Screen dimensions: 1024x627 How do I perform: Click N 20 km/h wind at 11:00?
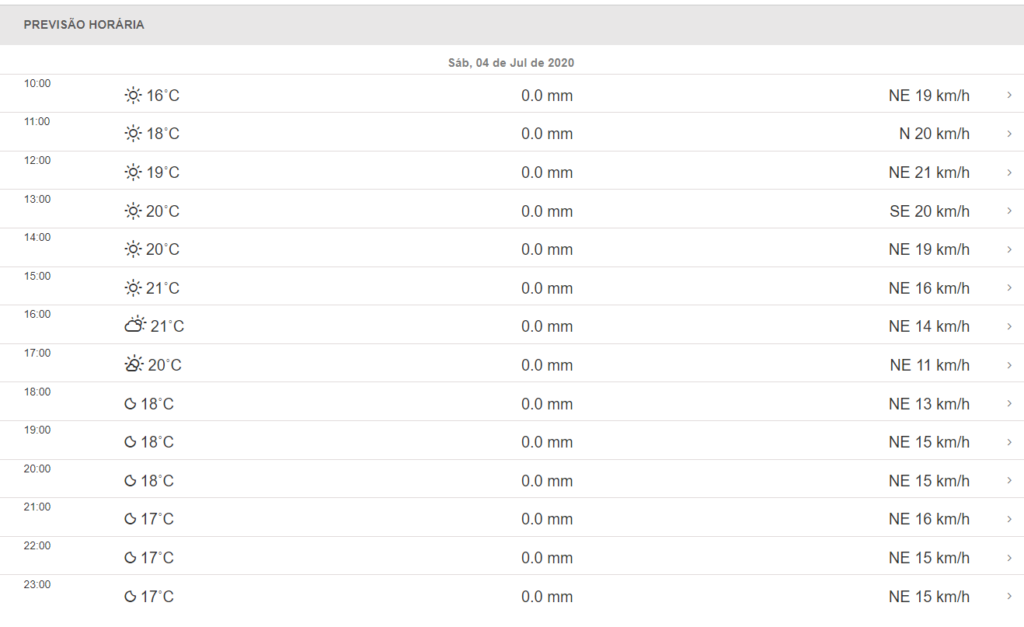(x=934, y=134)
